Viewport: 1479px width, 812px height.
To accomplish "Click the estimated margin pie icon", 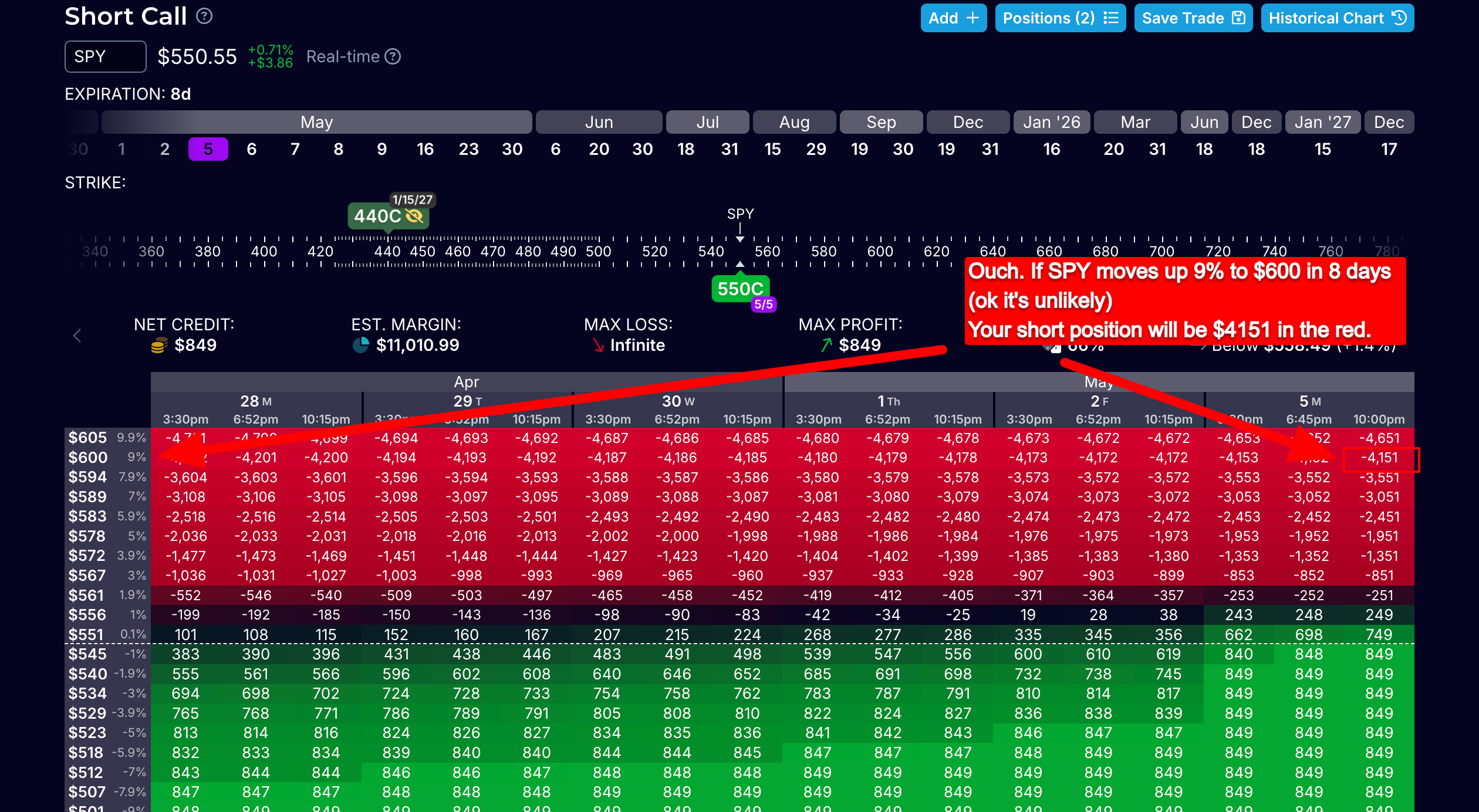I will tap(360, 345).
